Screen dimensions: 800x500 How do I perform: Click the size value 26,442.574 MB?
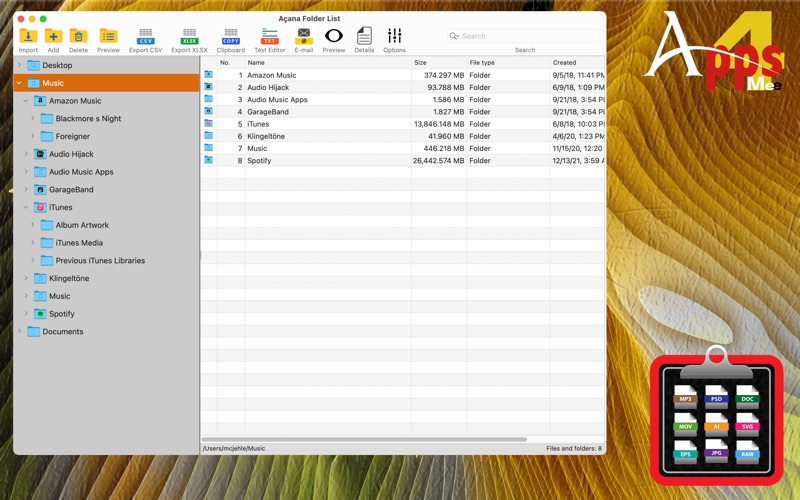(x=438, y=160)
